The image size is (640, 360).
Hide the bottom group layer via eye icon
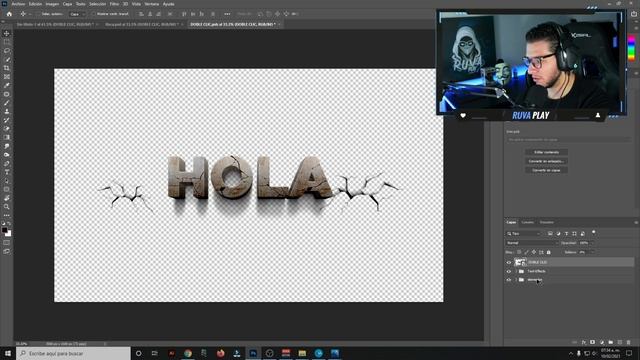coord(509,280)
